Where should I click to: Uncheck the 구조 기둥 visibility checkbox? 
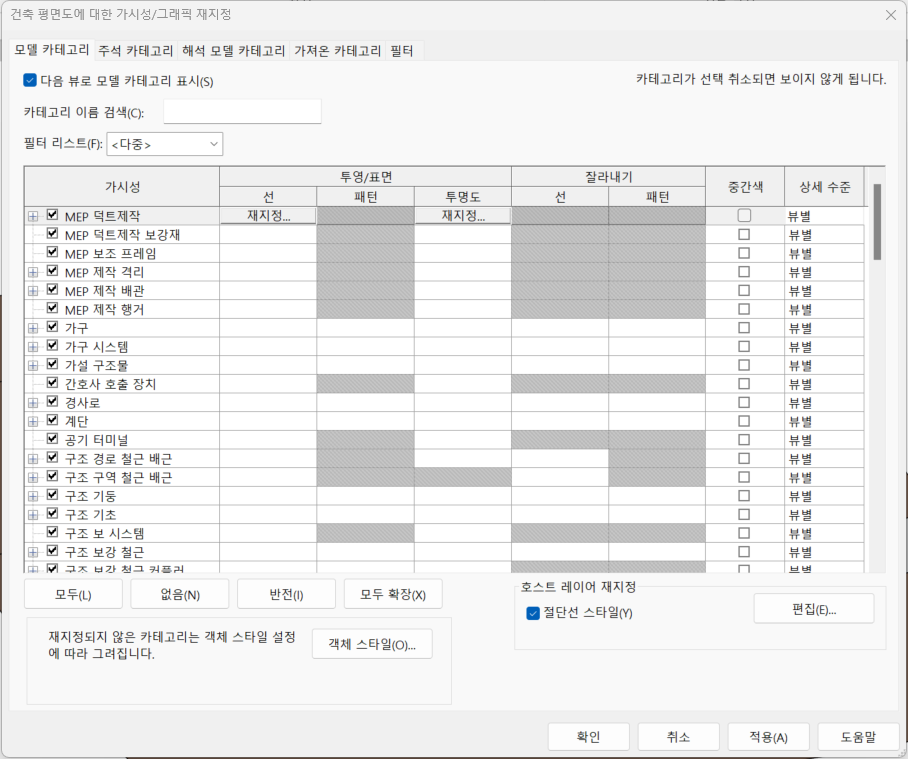coord(53,496)
